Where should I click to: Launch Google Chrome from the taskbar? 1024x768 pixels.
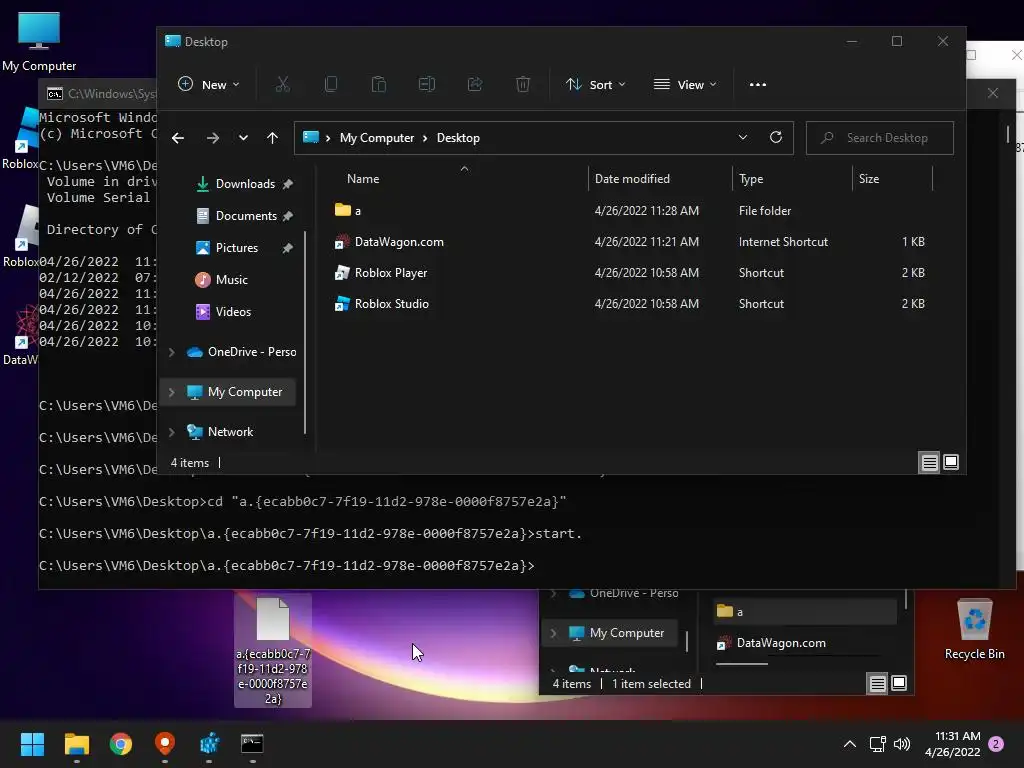(121, 744)
